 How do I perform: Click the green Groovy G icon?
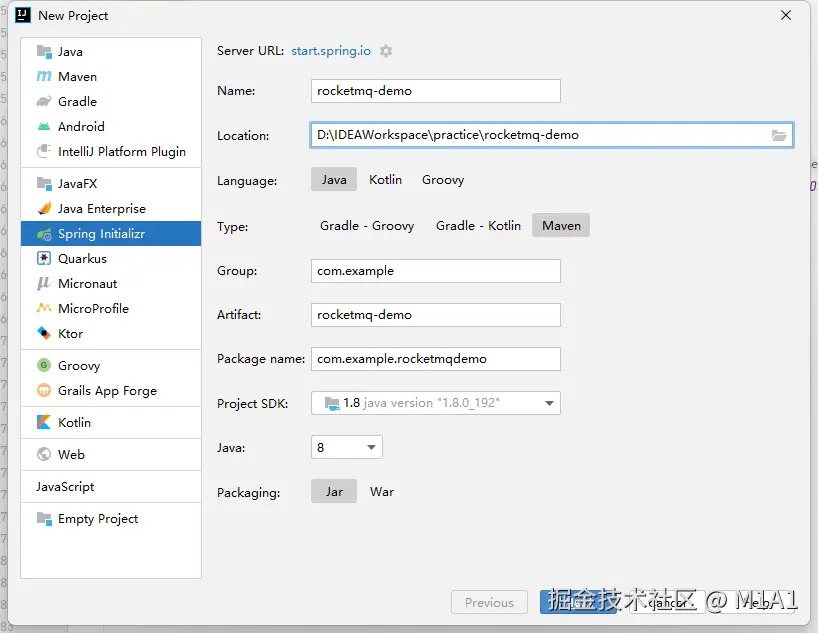click(44, 365)
